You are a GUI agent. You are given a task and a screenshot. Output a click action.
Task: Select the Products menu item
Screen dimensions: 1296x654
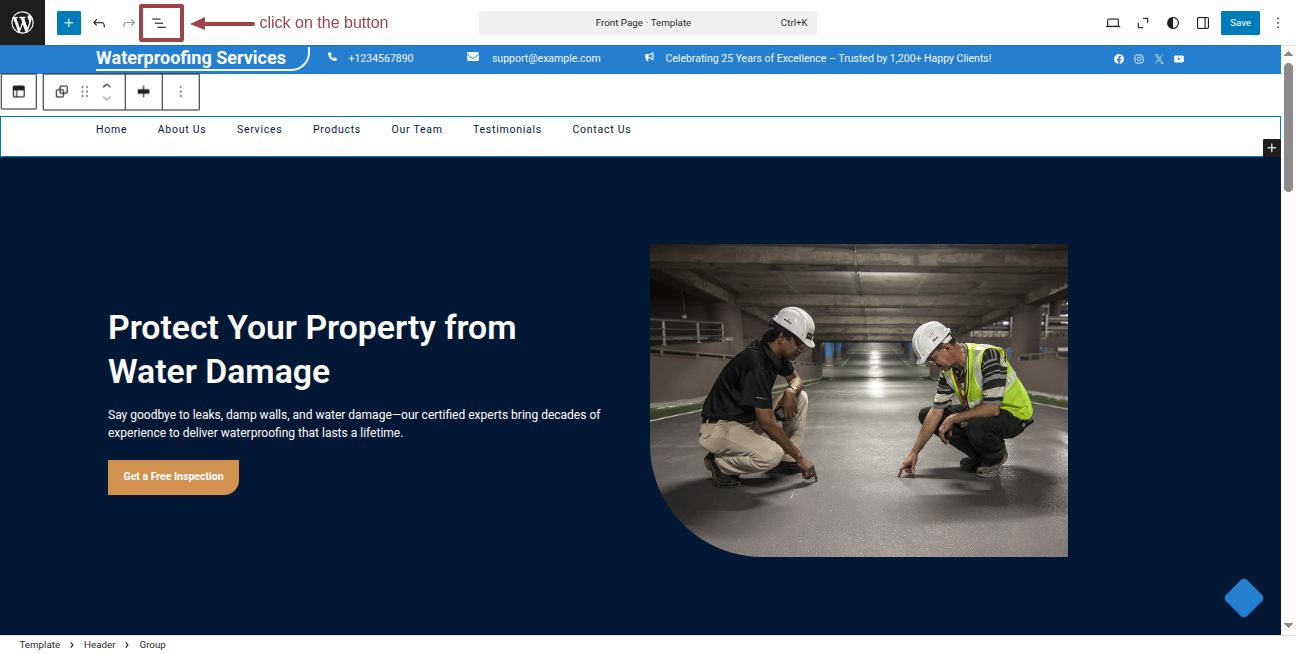coord(336,129)
